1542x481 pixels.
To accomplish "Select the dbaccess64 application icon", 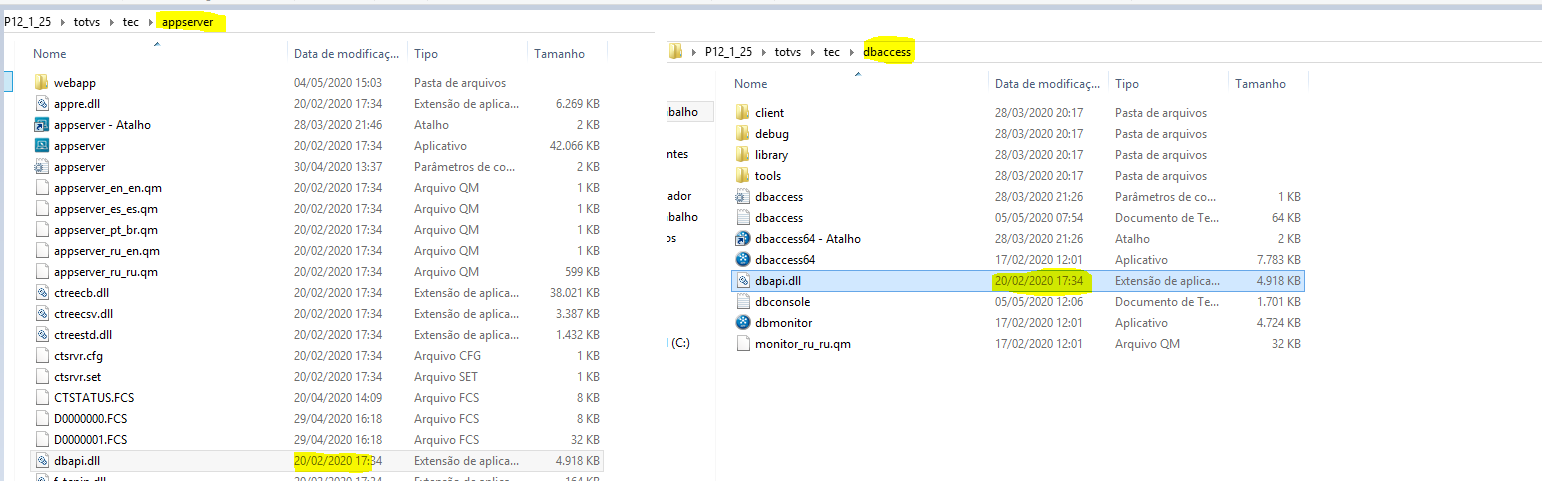I will (x=743, y=260).
